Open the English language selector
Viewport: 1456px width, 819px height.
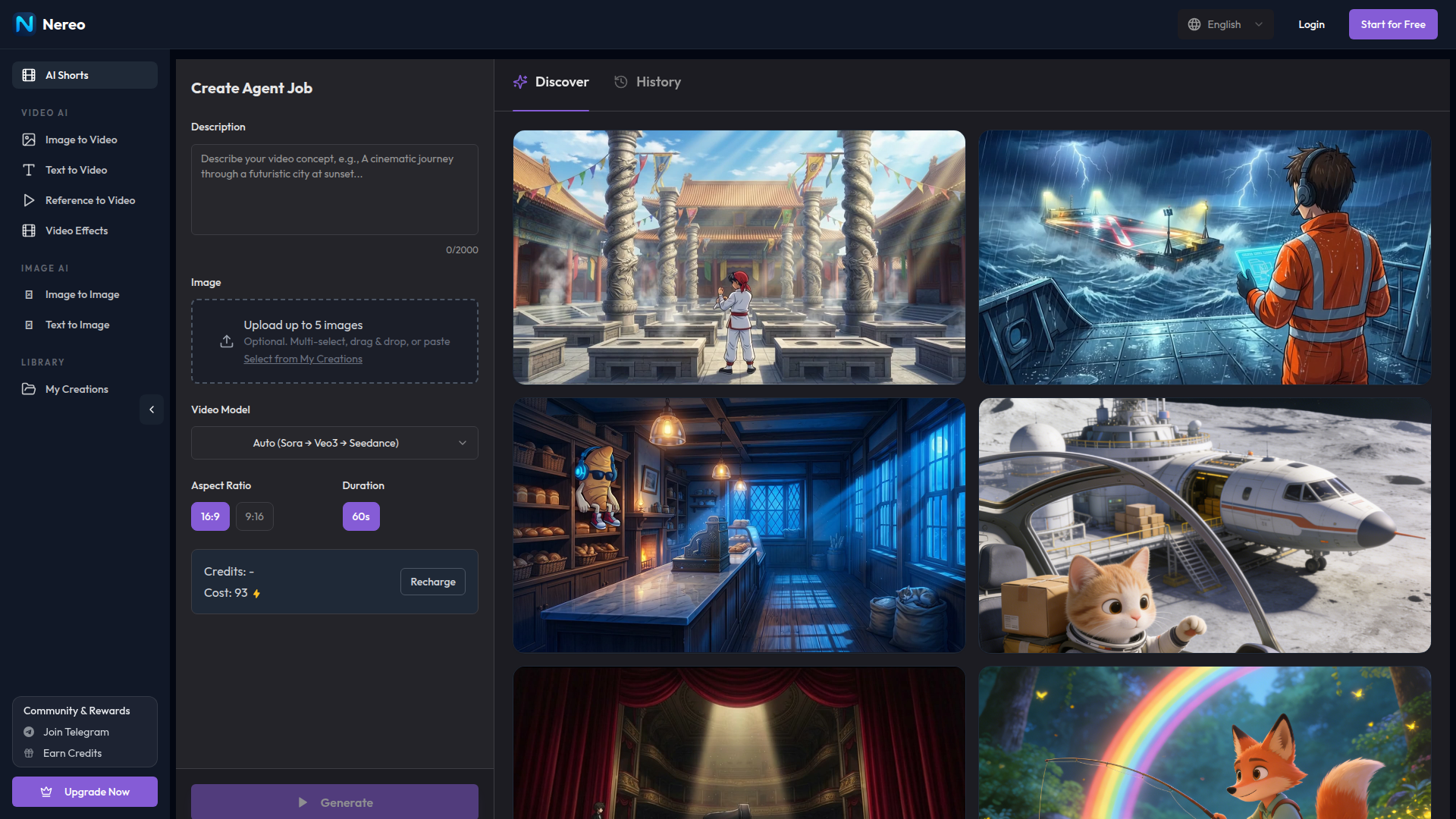coord(1225,24)
